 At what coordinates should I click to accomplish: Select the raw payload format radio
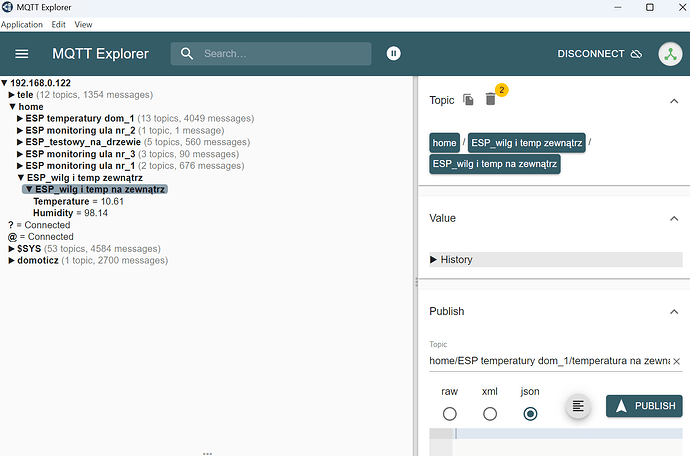(449, 414)
